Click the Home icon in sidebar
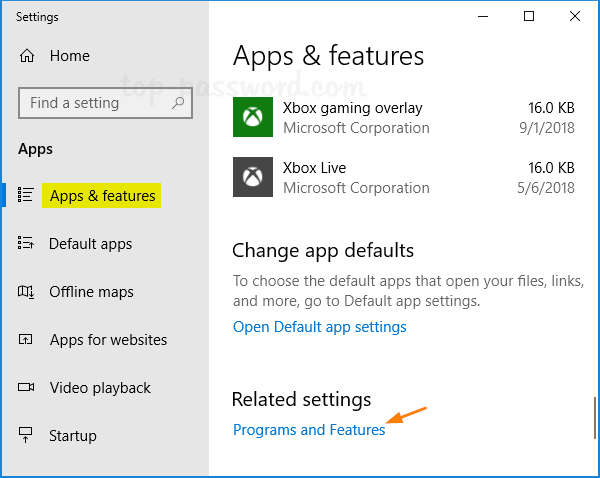 click(x=27, y=56)
